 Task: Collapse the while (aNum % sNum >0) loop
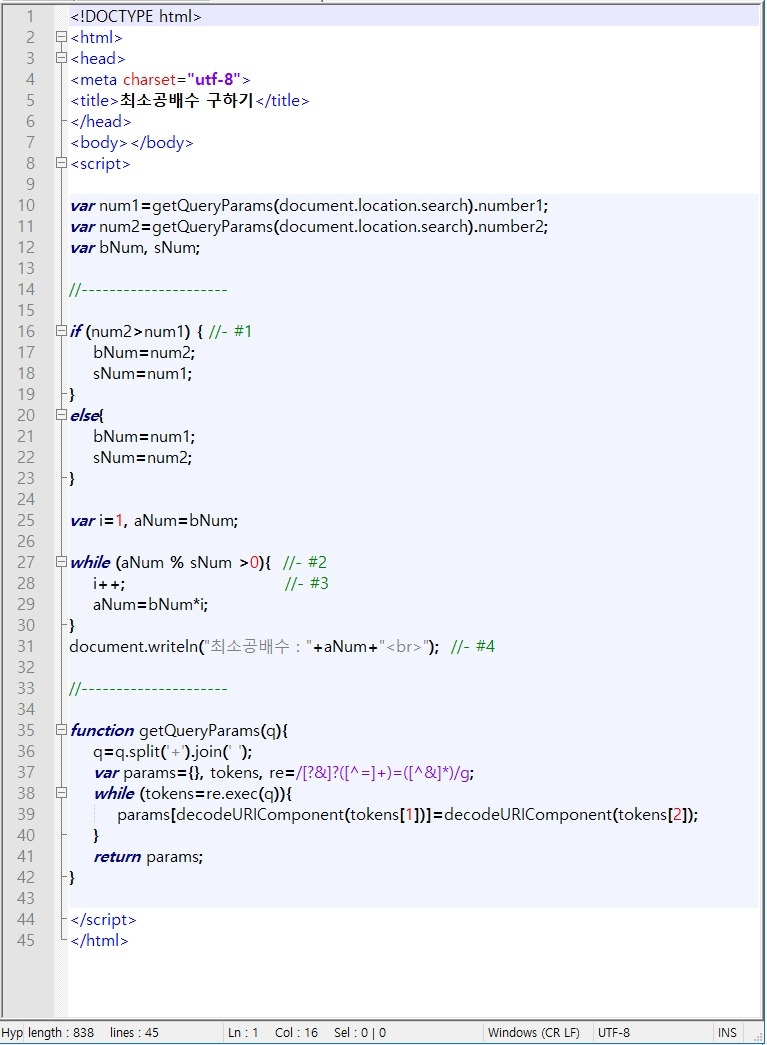61,562
